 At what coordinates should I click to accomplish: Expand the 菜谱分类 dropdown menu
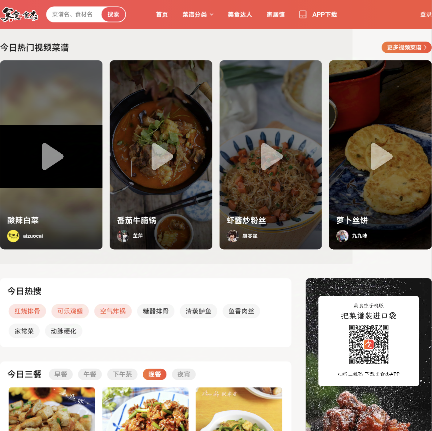pyautogui.click(x=198, y=14)
